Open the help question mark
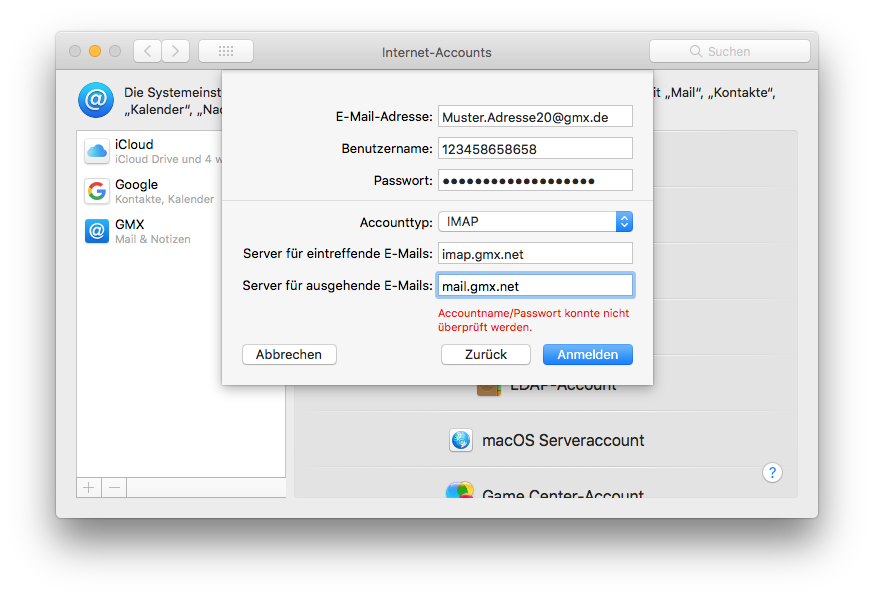This screenshot has height=598, width=874. point(772,472)
